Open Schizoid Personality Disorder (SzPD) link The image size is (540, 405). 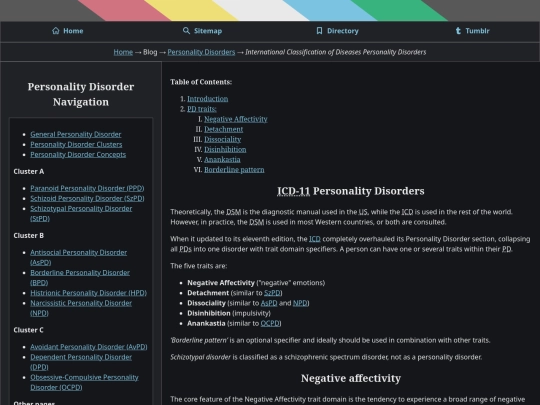[87, 198]
